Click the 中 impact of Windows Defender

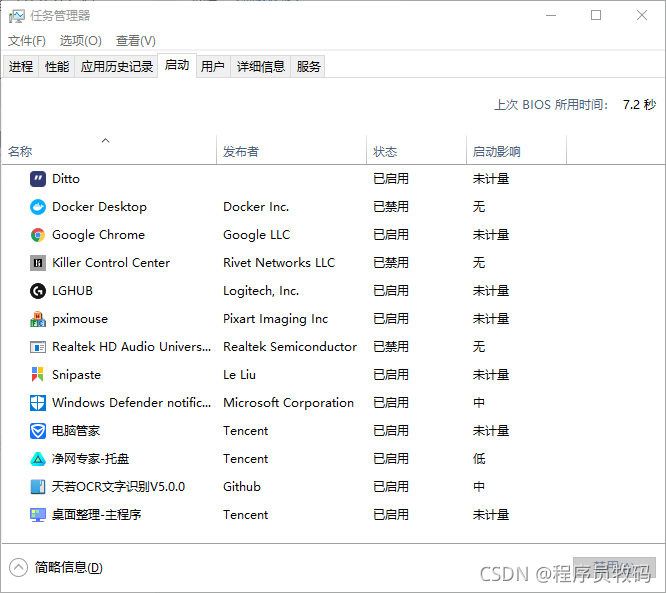tap(479, 403)
